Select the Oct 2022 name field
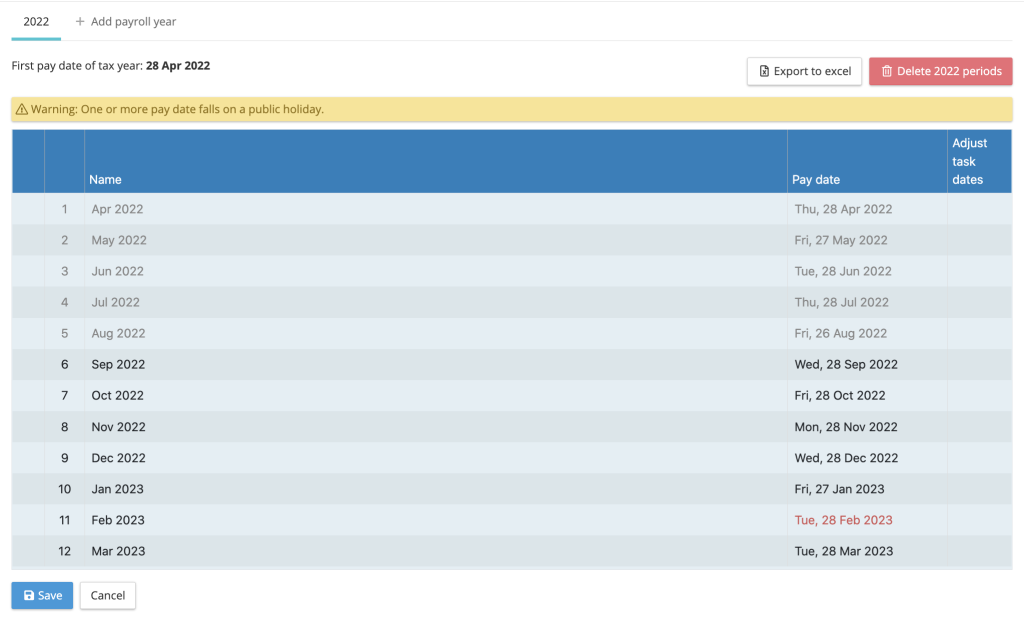The height and width of the screenshot is (618, 1024). point(117,396)
